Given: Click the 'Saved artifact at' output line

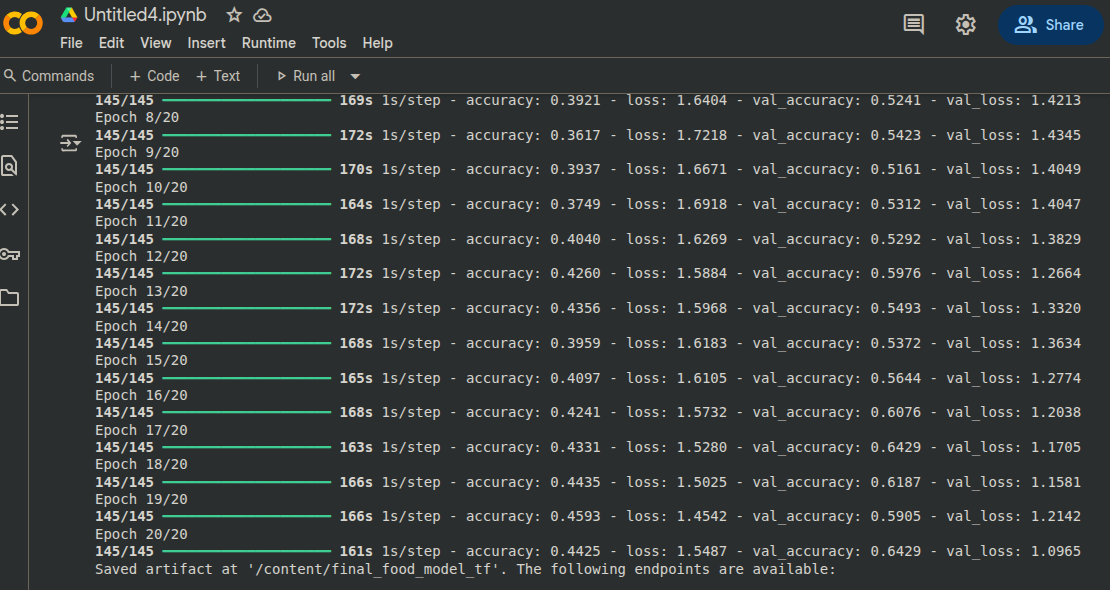Looking at the screenshot, I should [x=465, y=569].
